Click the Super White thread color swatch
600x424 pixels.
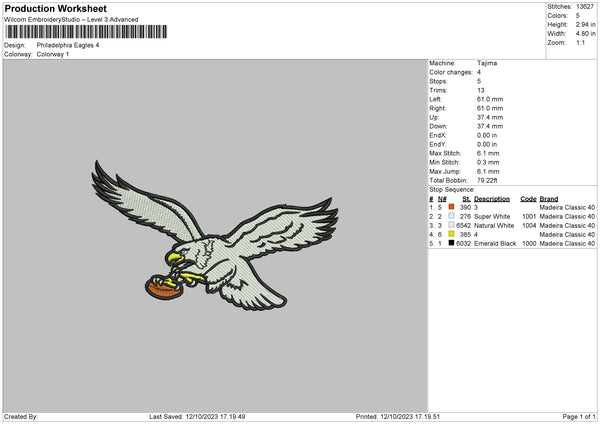(452, 216)
